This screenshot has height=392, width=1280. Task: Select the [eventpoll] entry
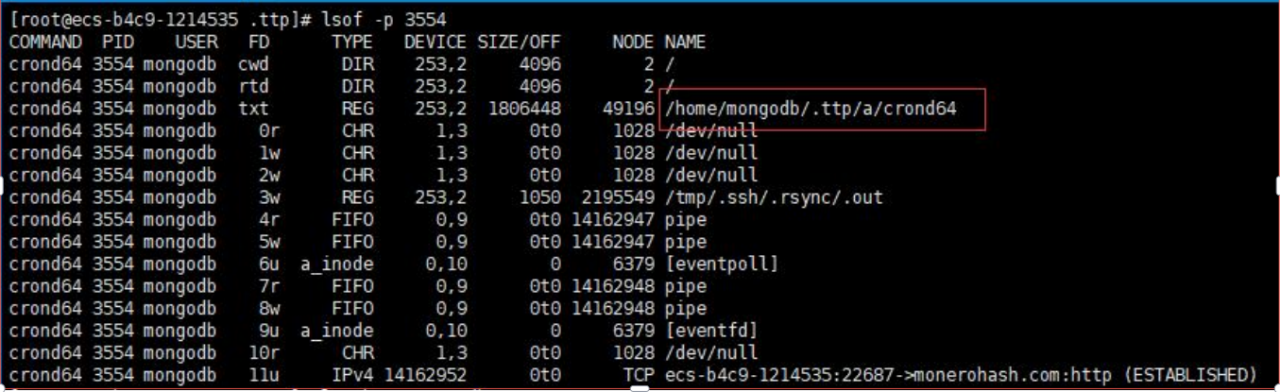pos(721,264)
